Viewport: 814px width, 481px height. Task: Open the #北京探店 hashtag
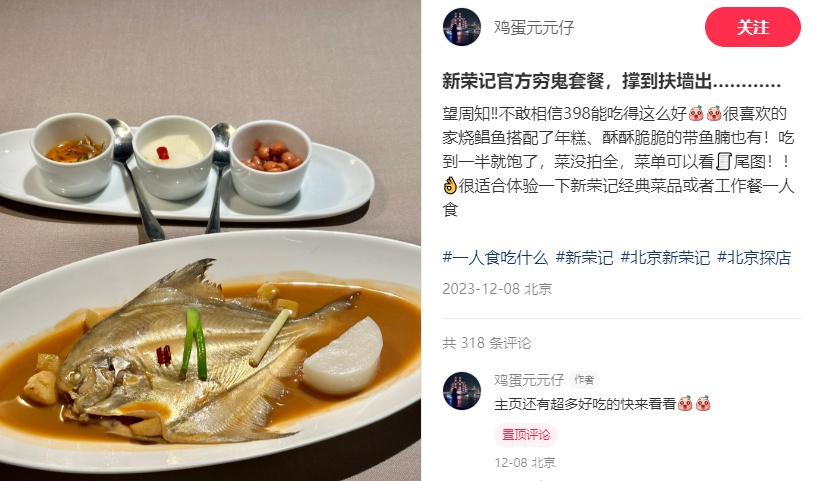754,257
